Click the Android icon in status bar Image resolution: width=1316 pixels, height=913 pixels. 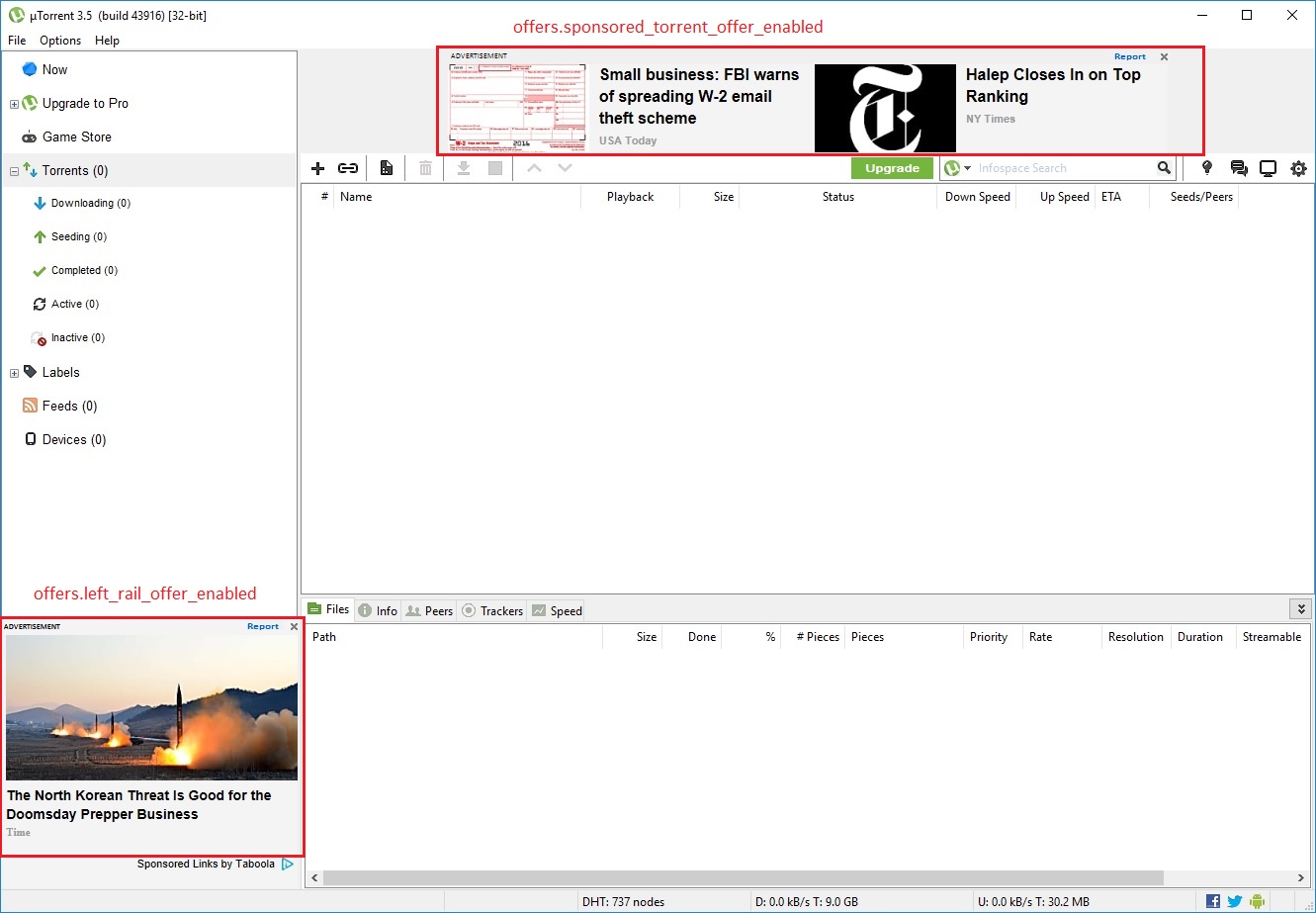1258,901
